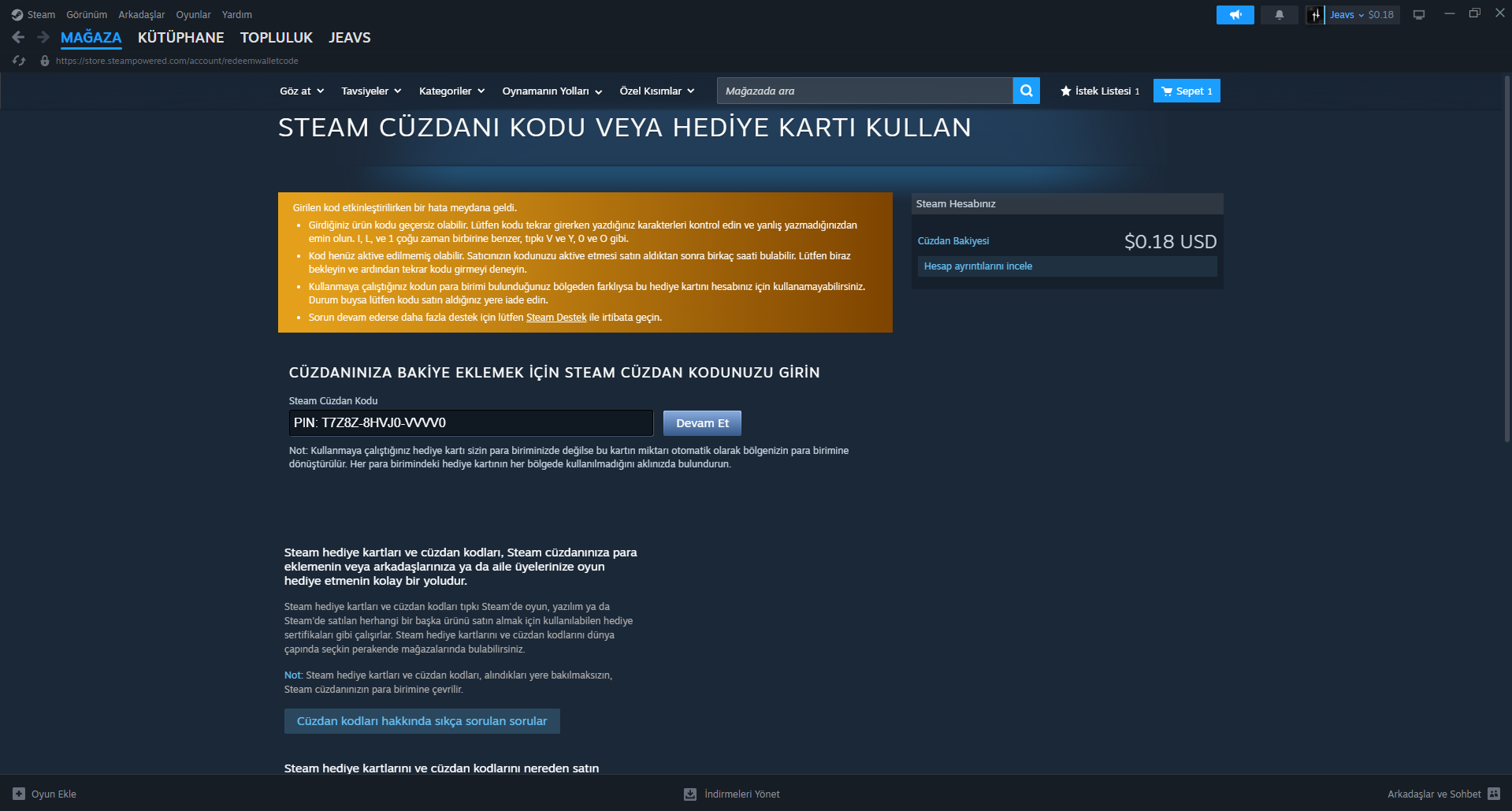The width and height of the screenshot is (1512, 811).
Task: Click İndirmeleri Yönet label
Action: 742,794
